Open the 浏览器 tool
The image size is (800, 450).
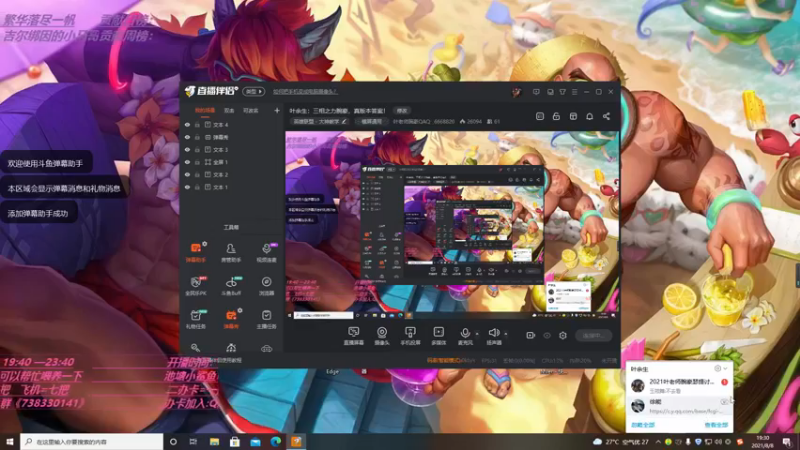click(266, 286)
